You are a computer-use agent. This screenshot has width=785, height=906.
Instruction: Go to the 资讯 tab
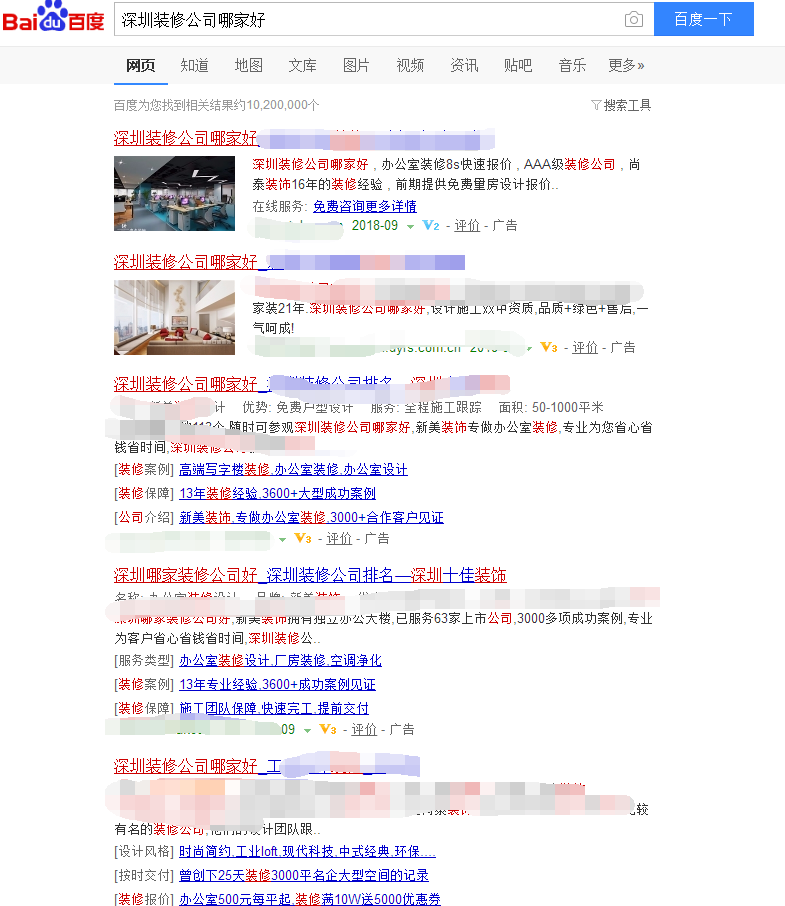tap(464, 65)
